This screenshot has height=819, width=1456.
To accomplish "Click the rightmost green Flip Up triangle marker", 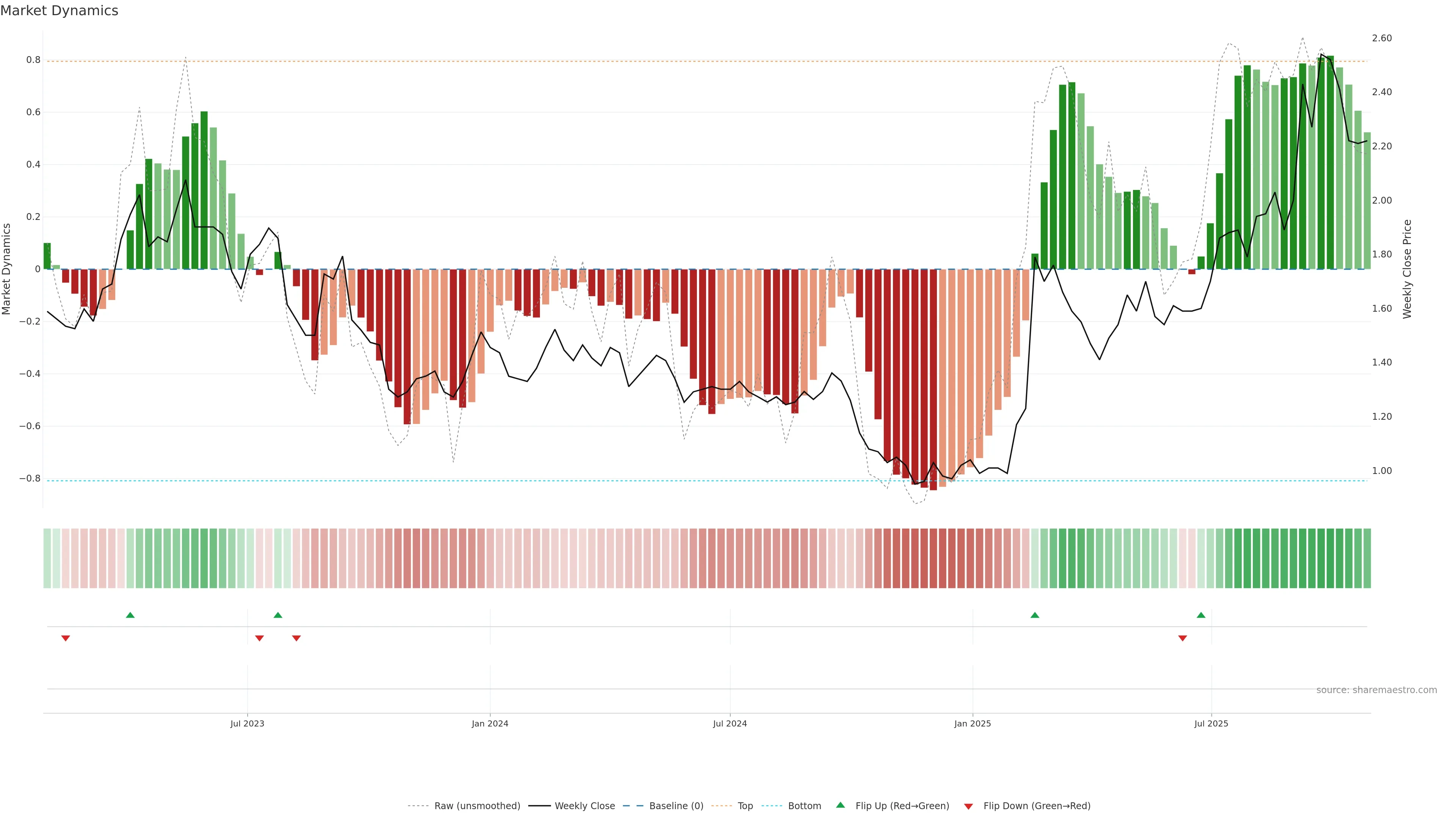I will pyautogui.click(x=1201, y=615).
